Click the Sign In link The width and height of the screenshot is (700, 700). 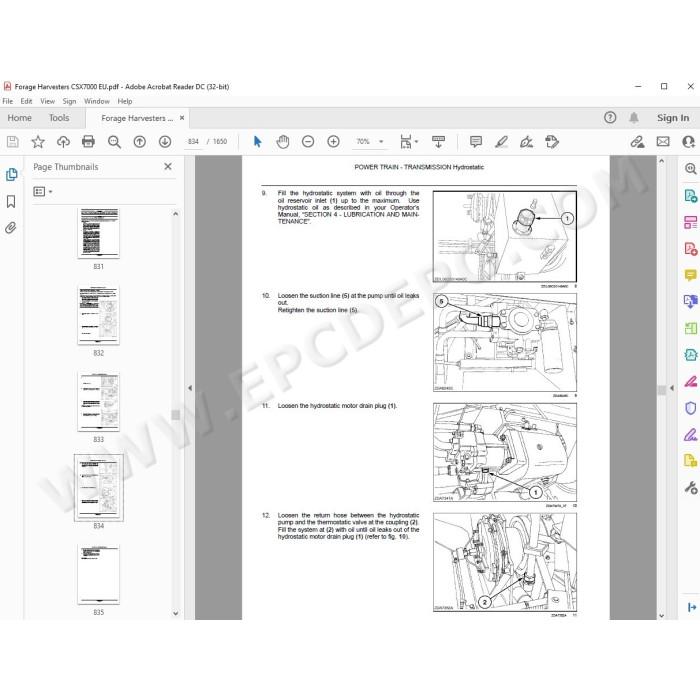(x=673, y=118)
